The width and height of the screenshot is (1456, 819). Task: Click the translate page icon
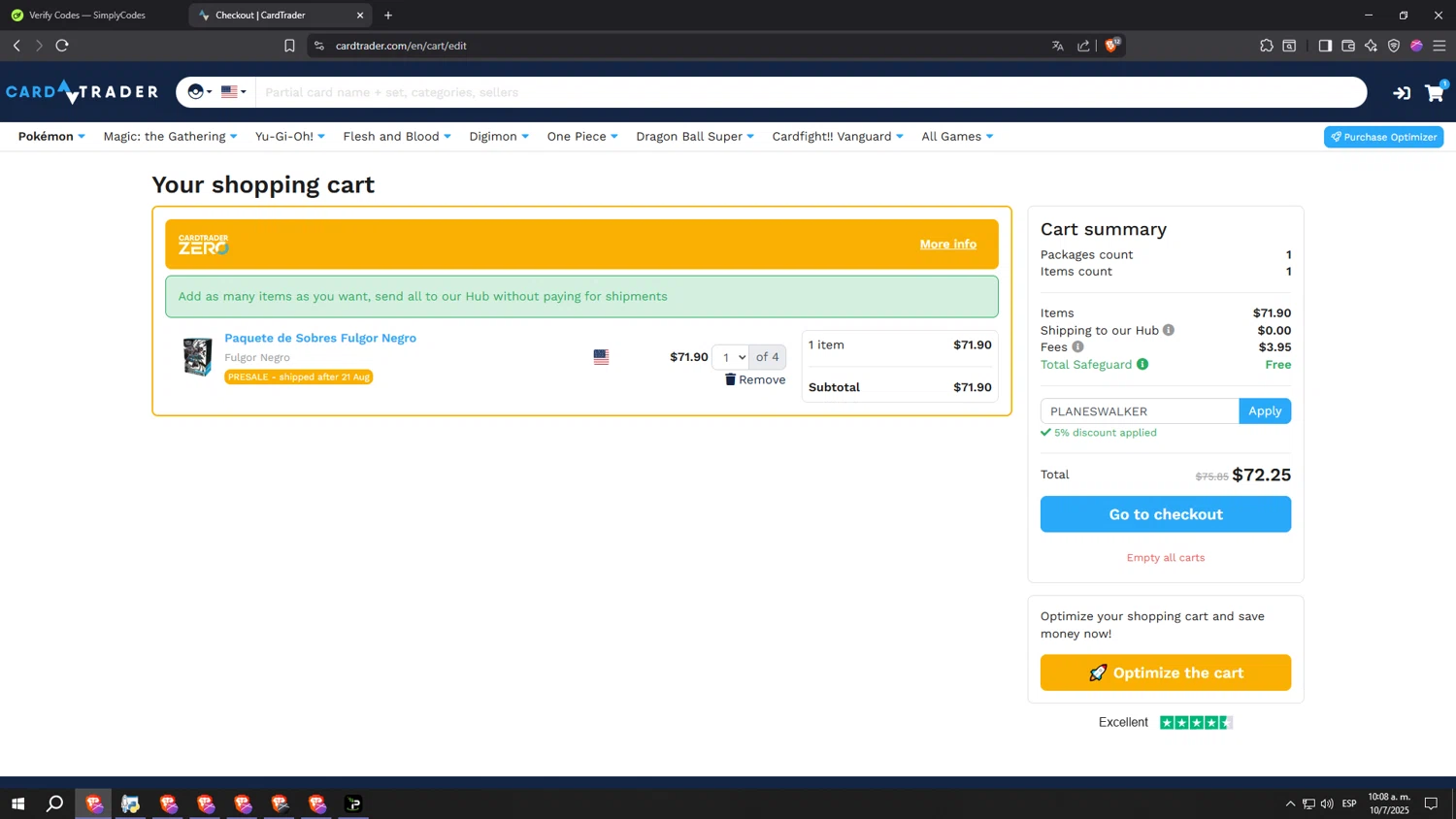(x=1058, y=46)
